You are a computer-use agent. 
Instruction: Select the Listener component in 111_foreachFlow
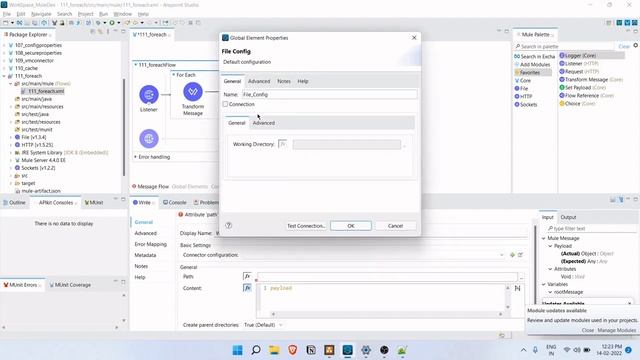[149, 94]
